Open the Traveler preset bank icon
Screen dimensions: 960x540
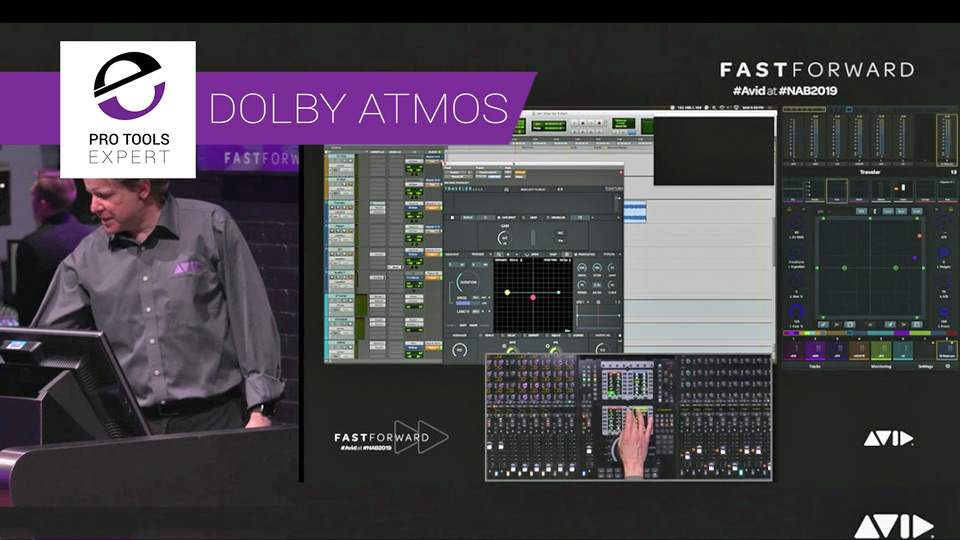507,189
